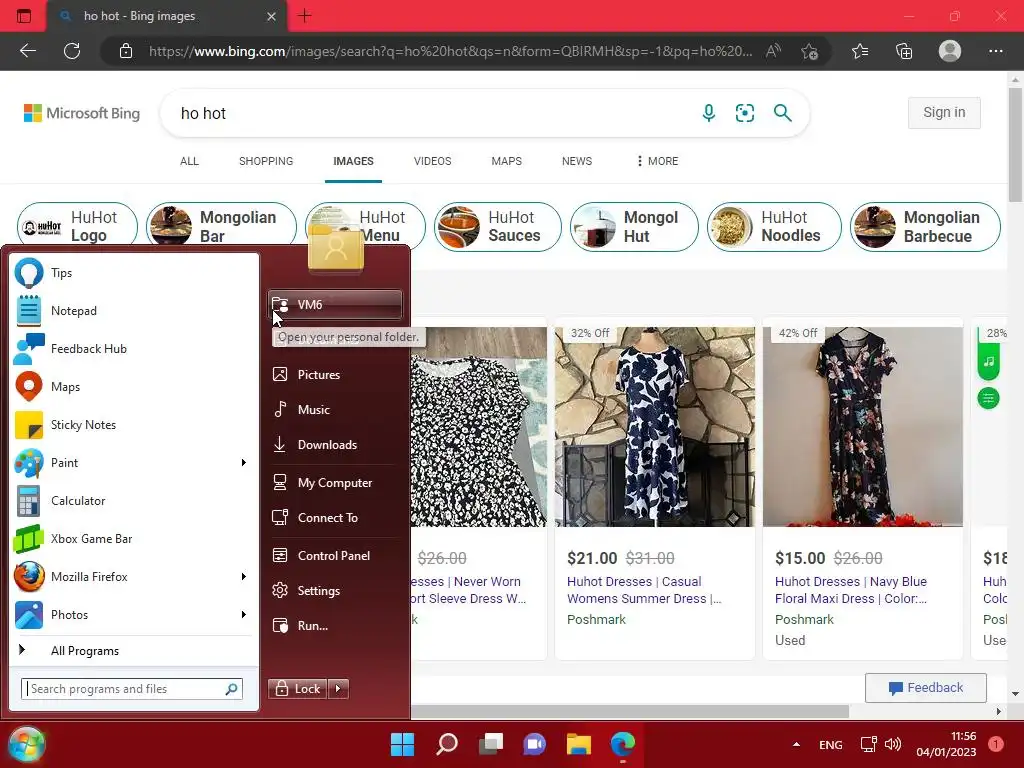The width and height of the screenshot is (1024, 768).
Task: Open My Computer
Action: (x=334, y=483)
